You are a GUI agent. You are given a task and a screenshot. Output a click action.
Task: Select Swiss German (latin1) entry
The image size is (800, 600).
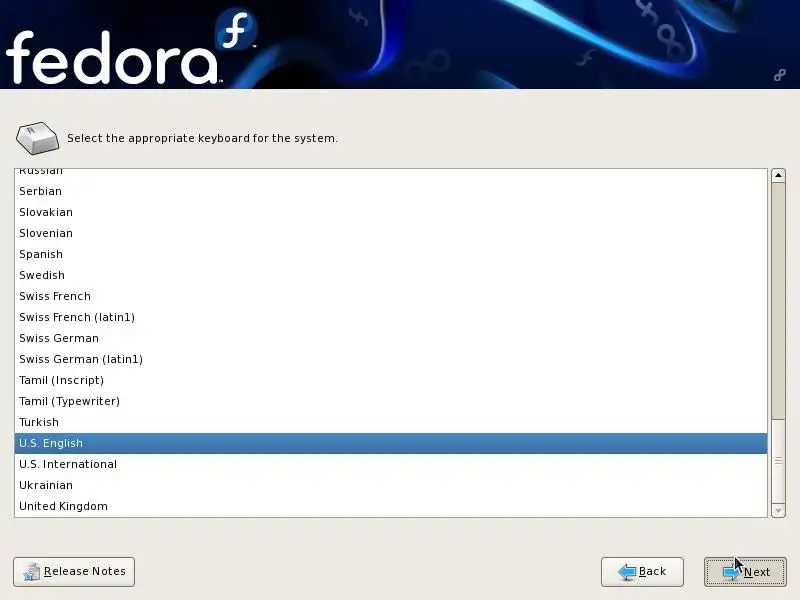coord(391,359)
